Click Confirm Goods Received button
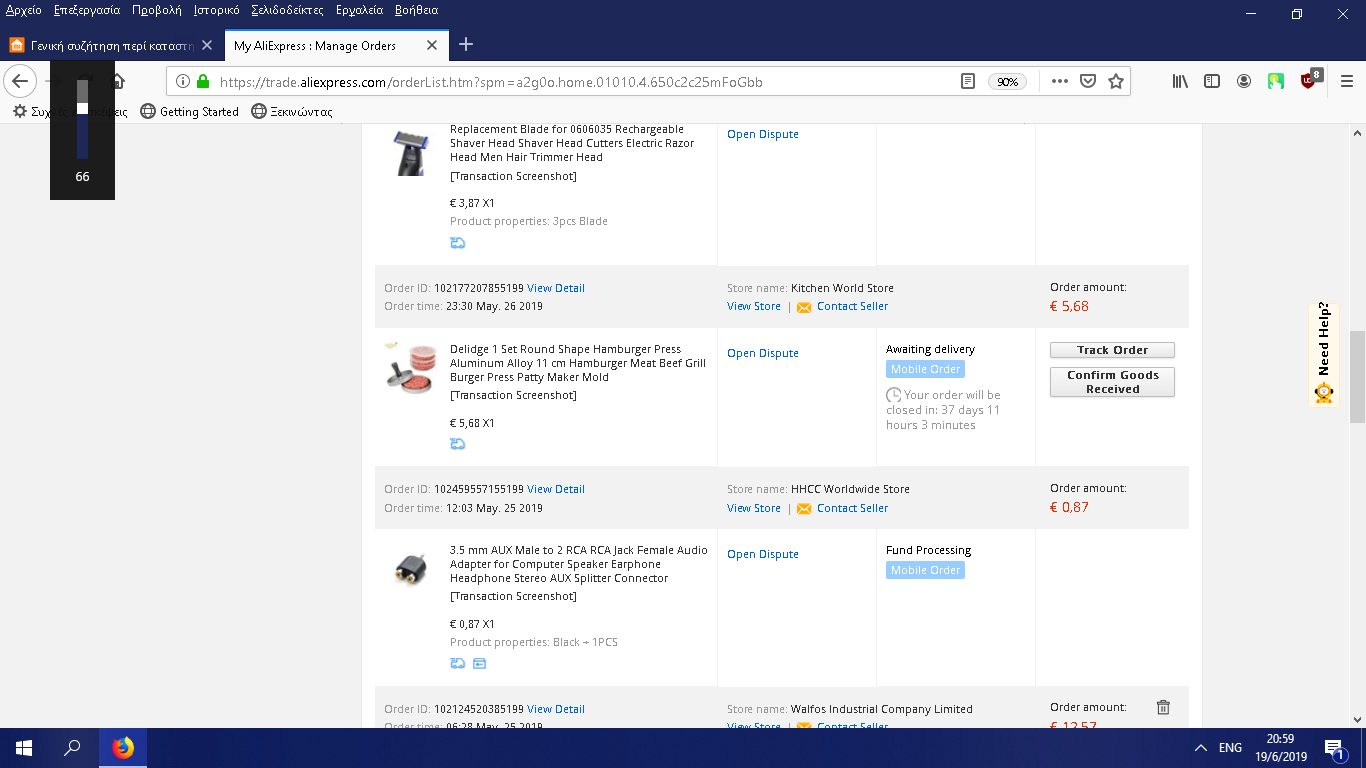 click(1112, 382)
